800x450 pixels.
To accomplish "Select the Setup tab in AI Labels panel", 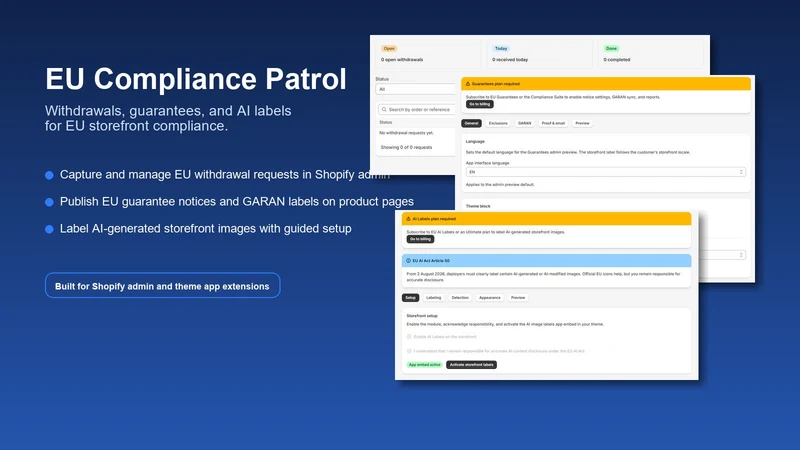I will 410,297.
